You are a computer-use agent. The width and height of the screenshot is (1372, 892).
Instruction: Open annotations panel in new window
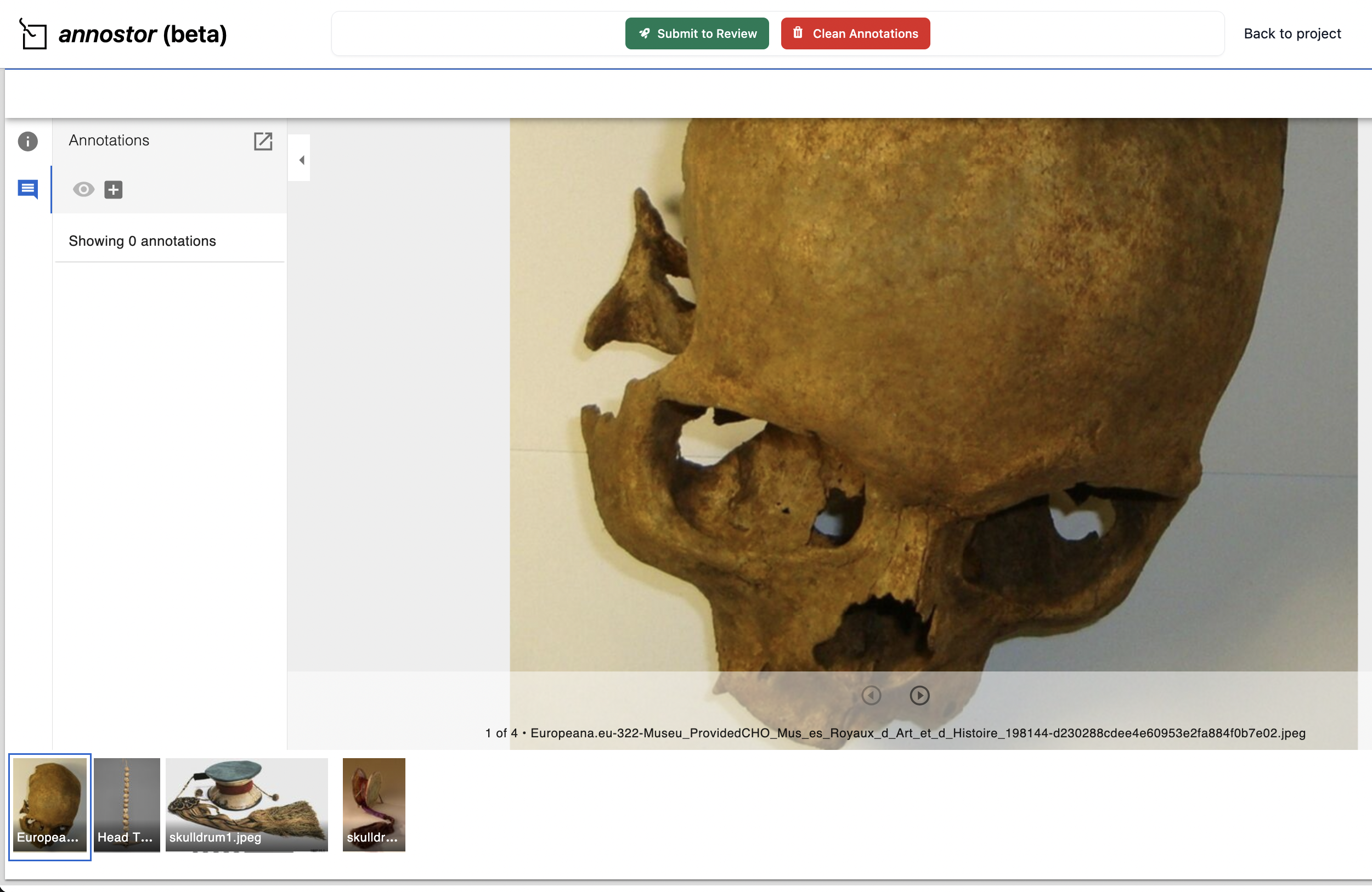point(263,142)
